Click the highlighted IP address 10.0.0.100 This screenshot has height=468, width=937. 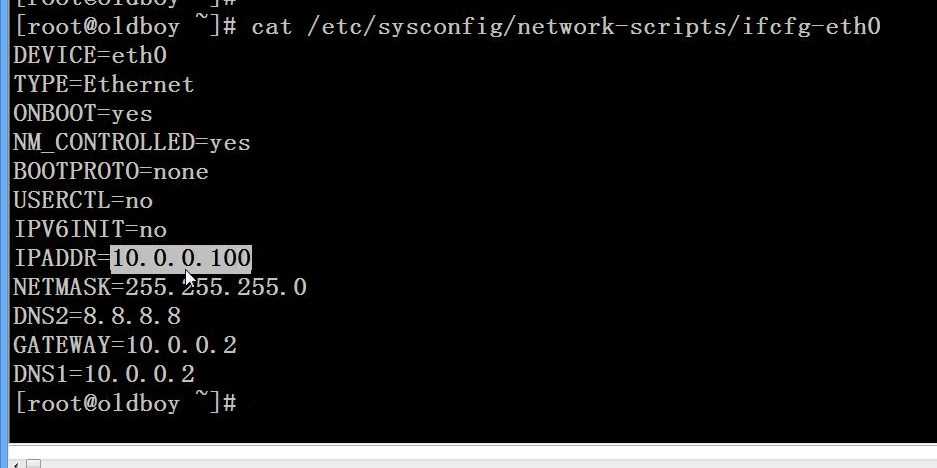(x=181, y=259)
